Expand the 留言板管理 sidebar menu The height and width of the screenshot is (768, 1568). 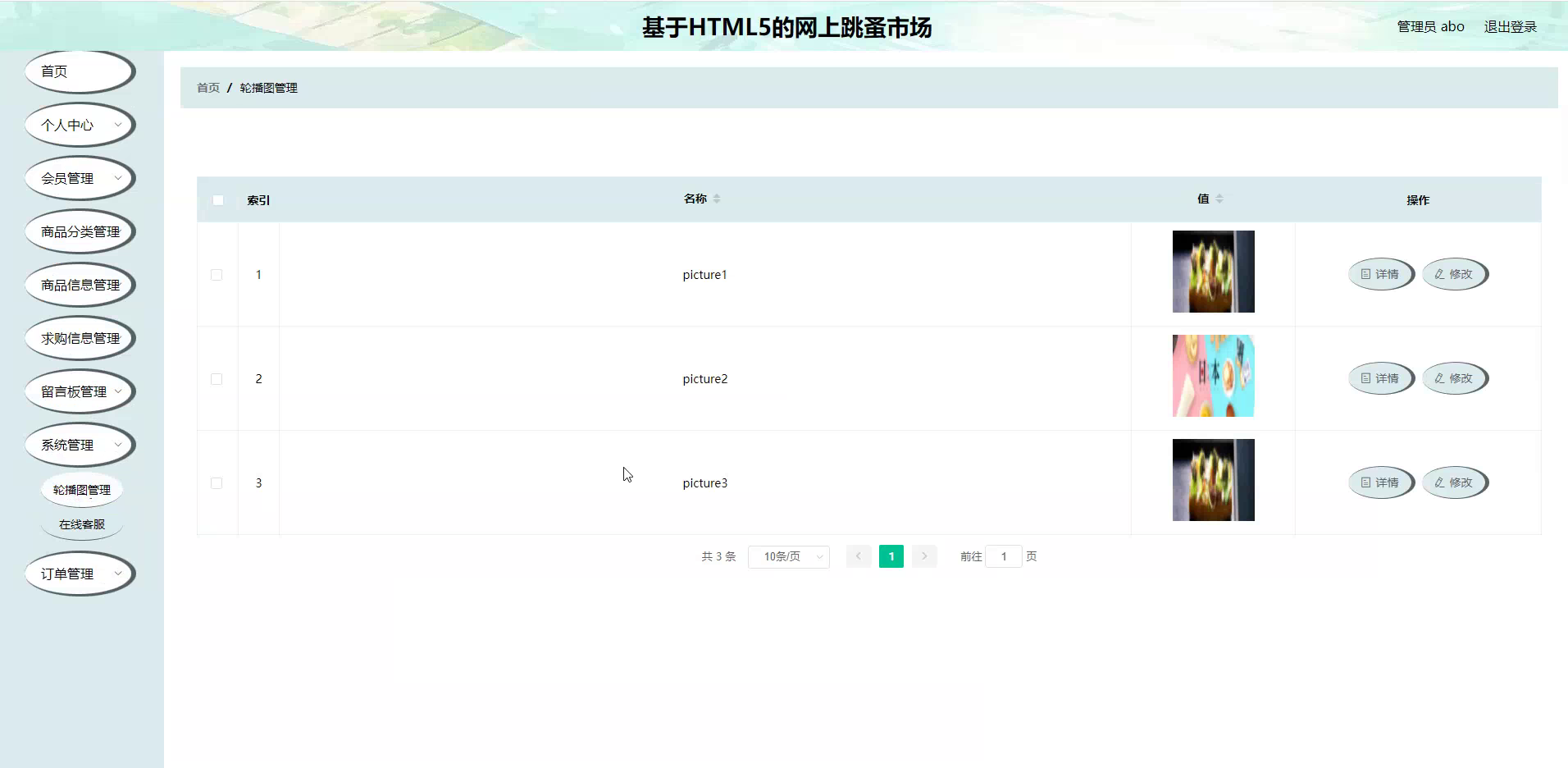click(x=80, y=391)
